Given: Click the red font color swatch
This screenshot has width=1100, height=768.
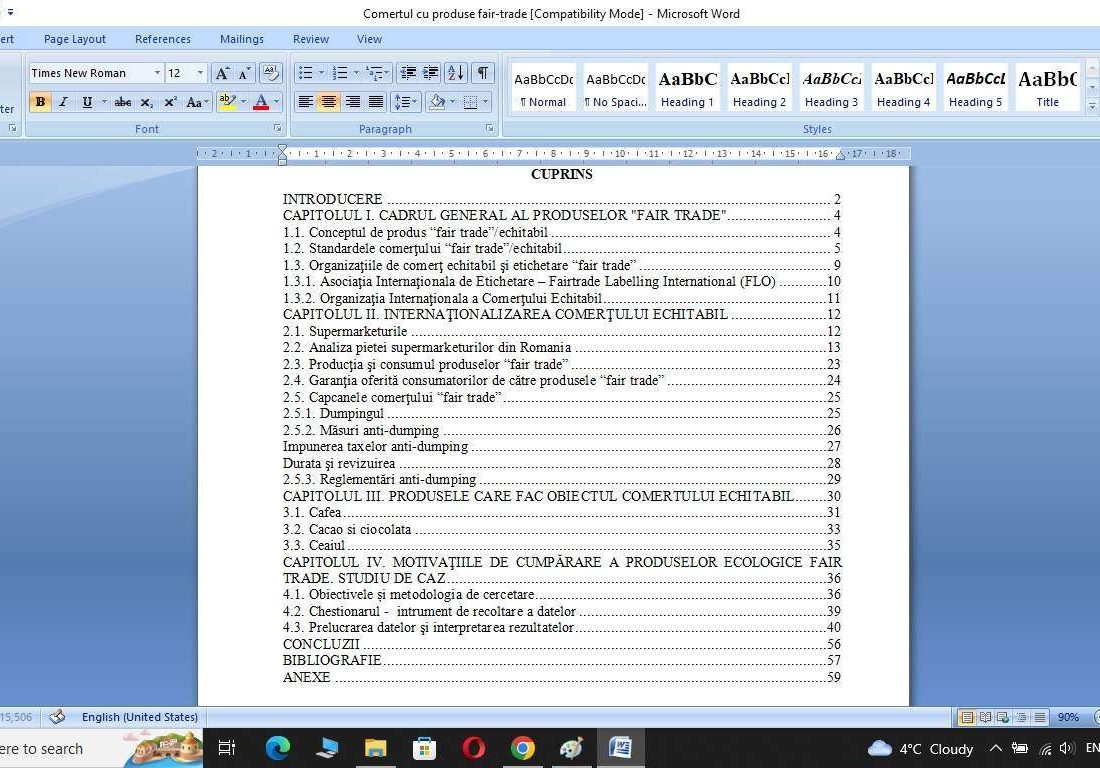Looking at the screenshot, I should coord(261,102).
